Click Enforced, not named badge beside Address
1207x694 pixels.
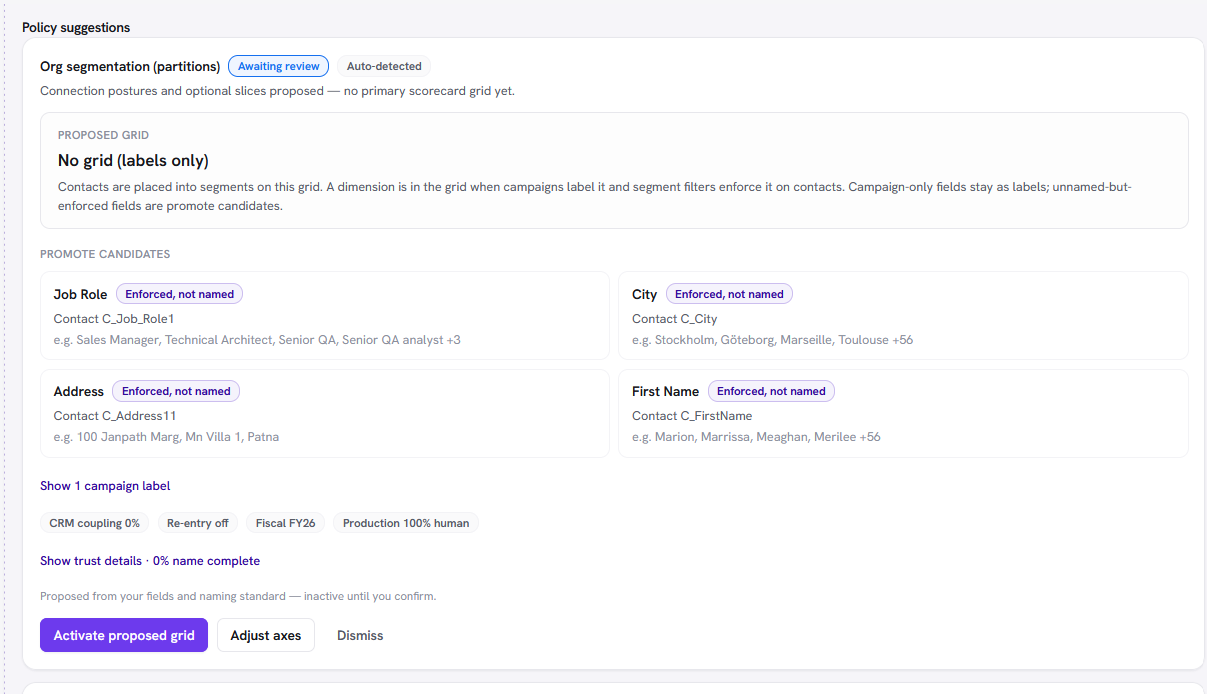click(176, 391)
